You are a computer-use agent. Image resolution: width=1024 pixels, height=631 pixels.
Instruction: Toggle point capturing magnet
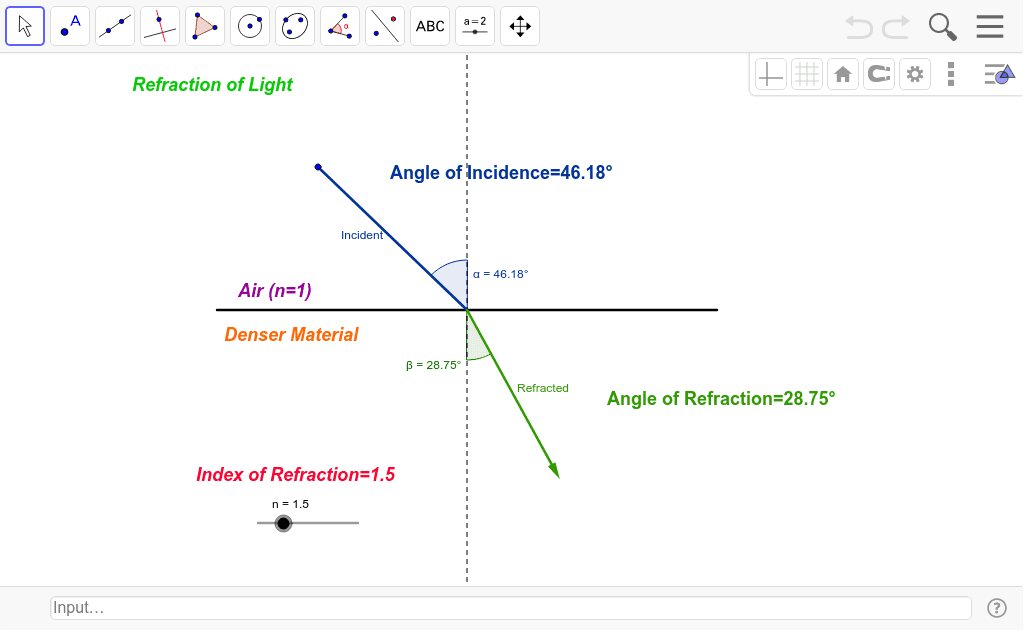point(878,74)
